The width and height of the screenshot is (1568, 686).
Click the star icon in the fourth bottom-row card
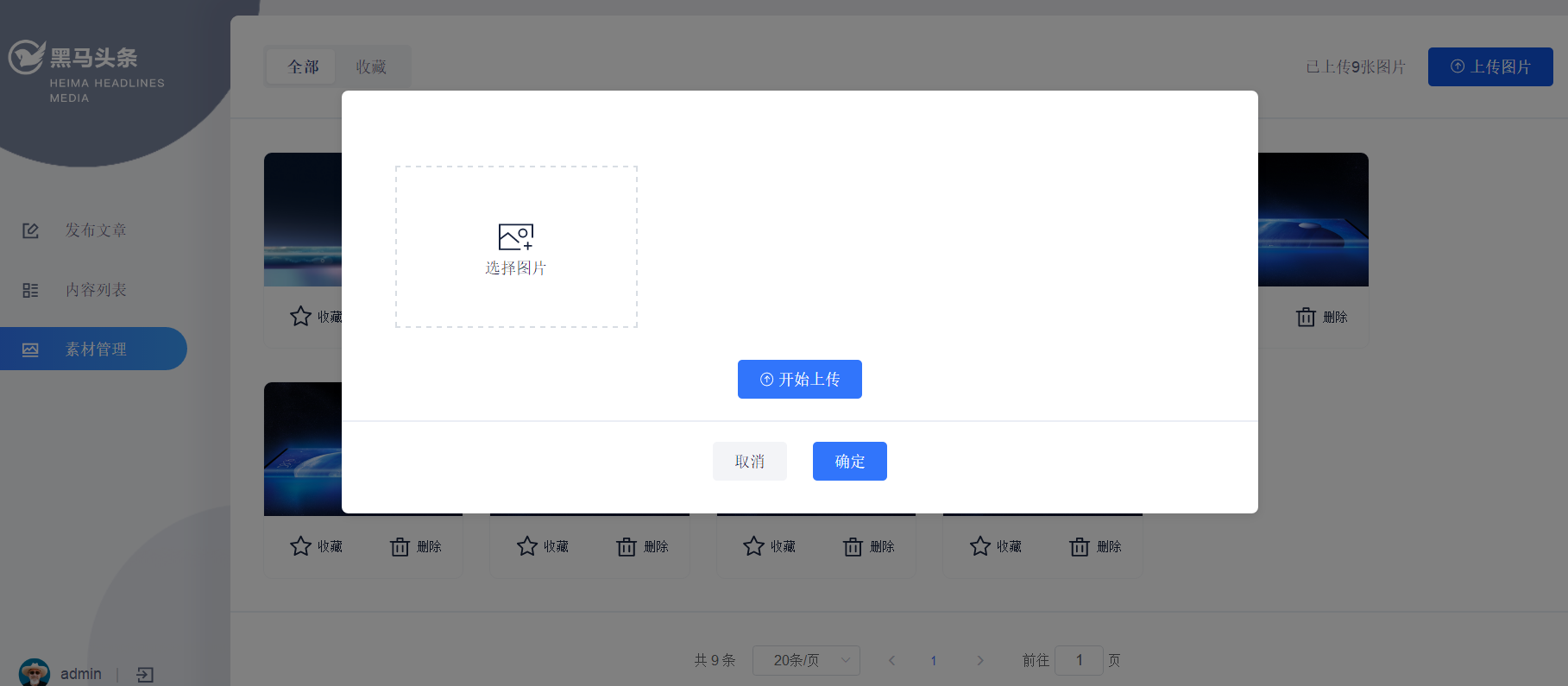980,546
